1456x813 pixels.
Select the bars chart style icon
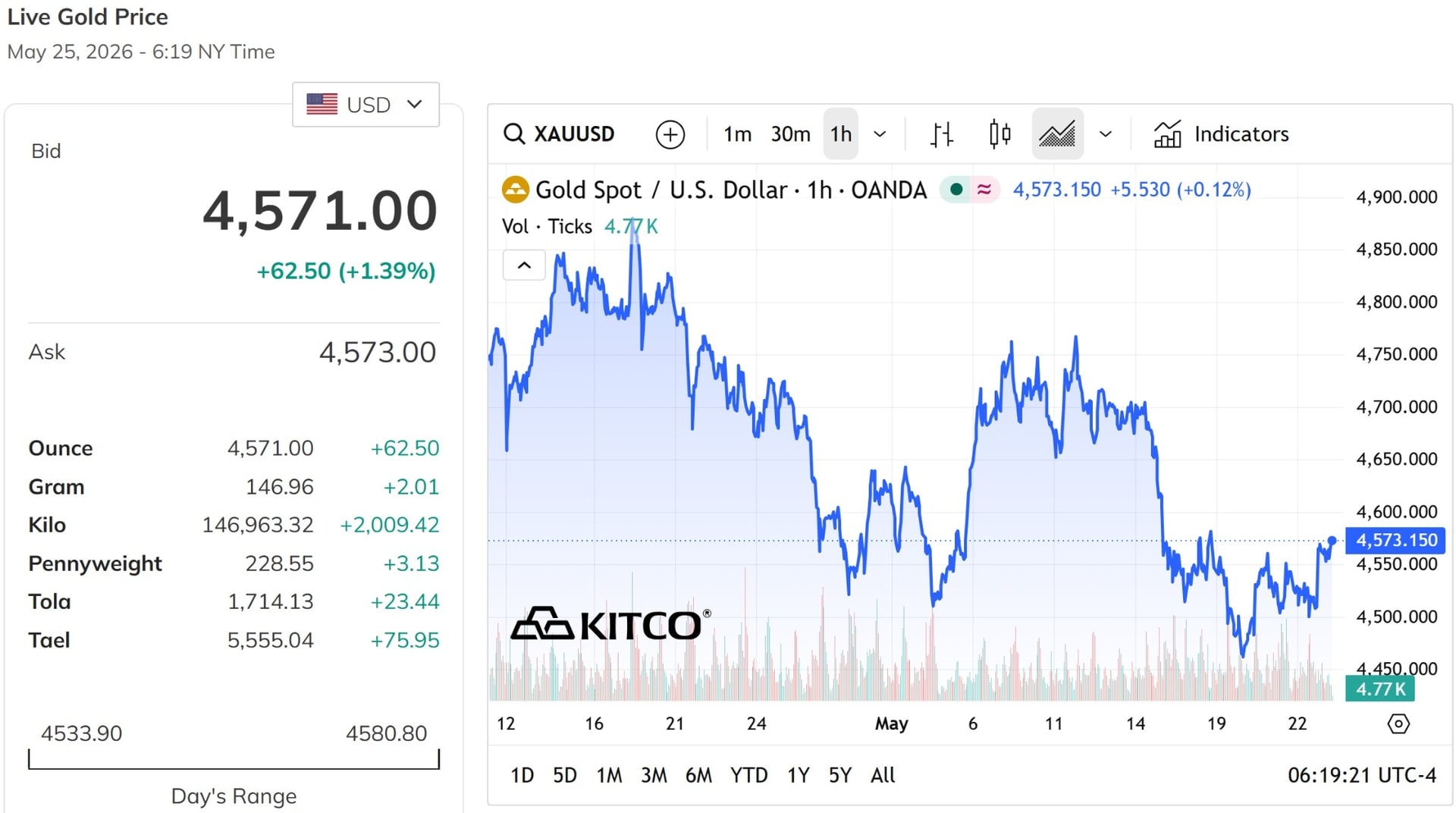click(x=941, y=134)
